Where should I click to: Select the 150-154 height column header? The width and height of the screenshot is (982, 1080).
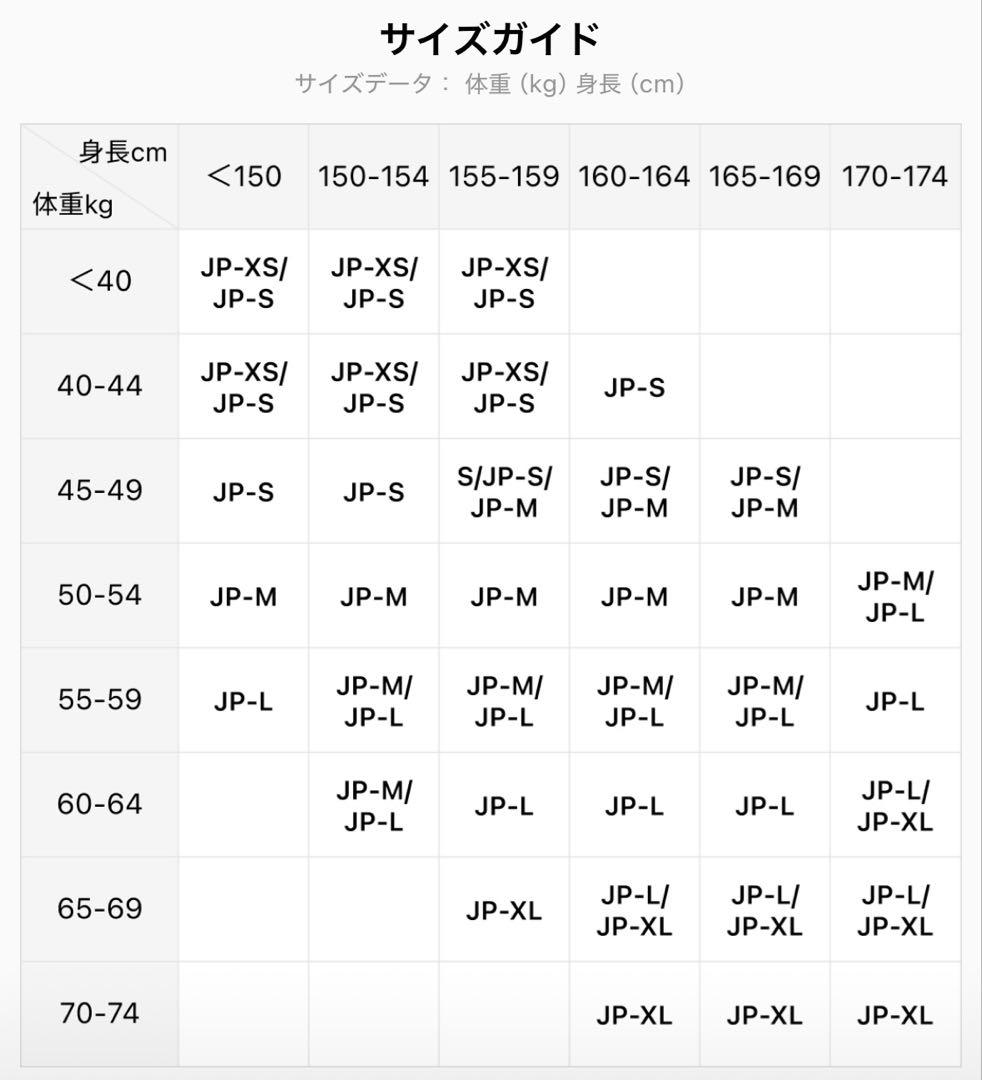373,176
